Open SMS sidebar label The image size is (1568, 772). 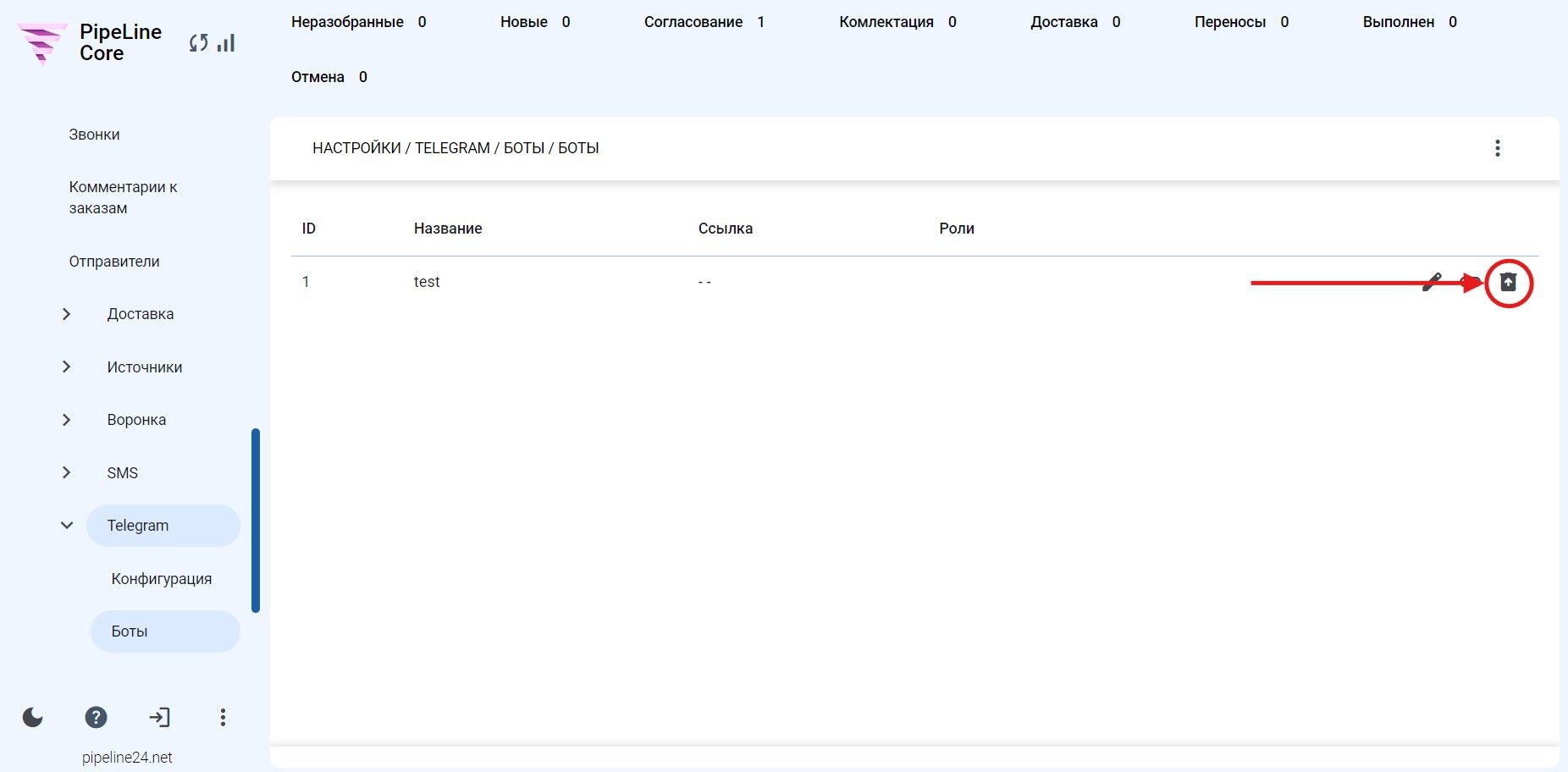pyautogui.click(x=122, y=473)
